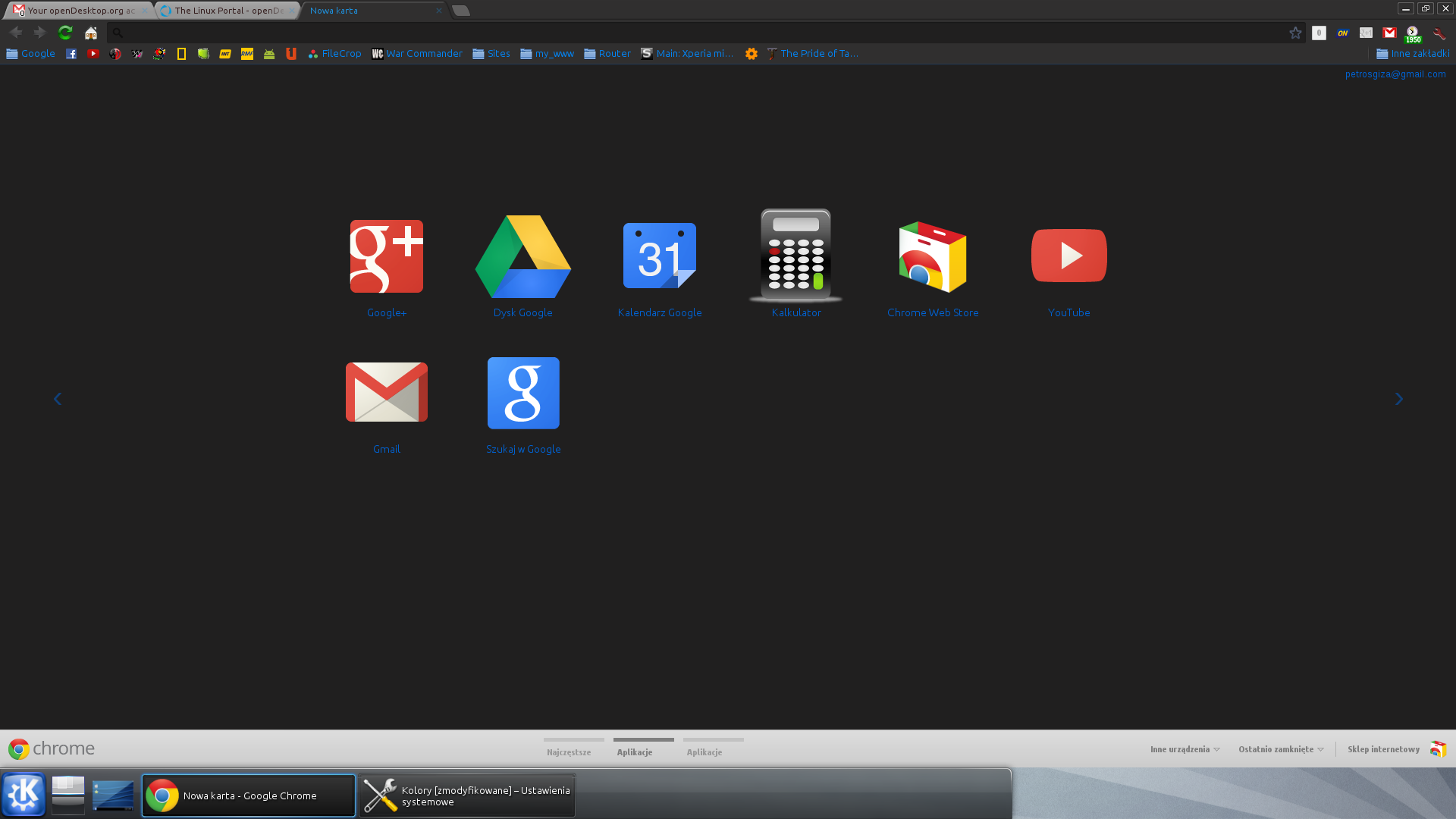Open my_www bookmarks folder
Screen dimensions: 1456x819
coord(548,54)
